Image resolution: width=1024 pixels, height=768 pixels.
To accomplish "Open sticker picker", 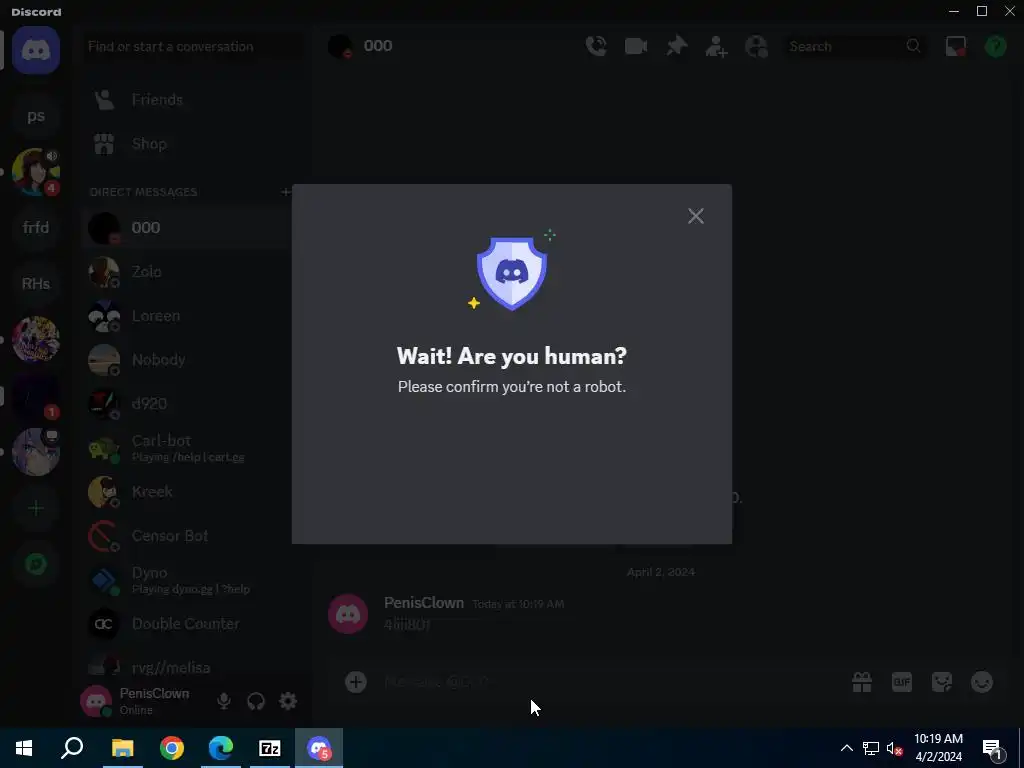I will pos(942,682).
